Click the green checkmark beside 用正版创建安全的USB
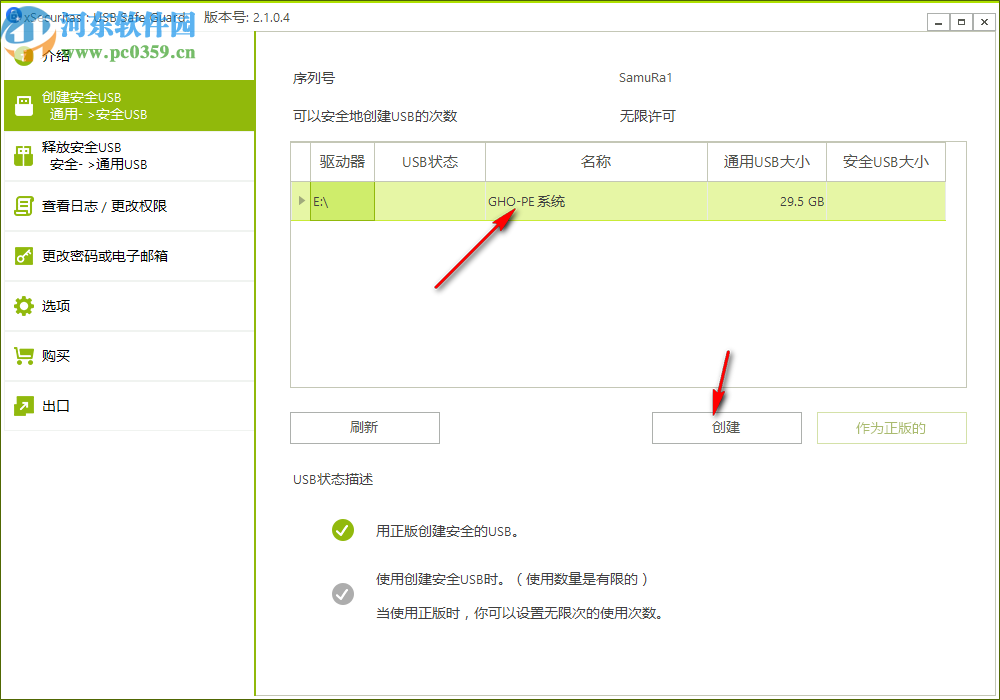The width and height of the screenshot is (1000, 700). 343,531
